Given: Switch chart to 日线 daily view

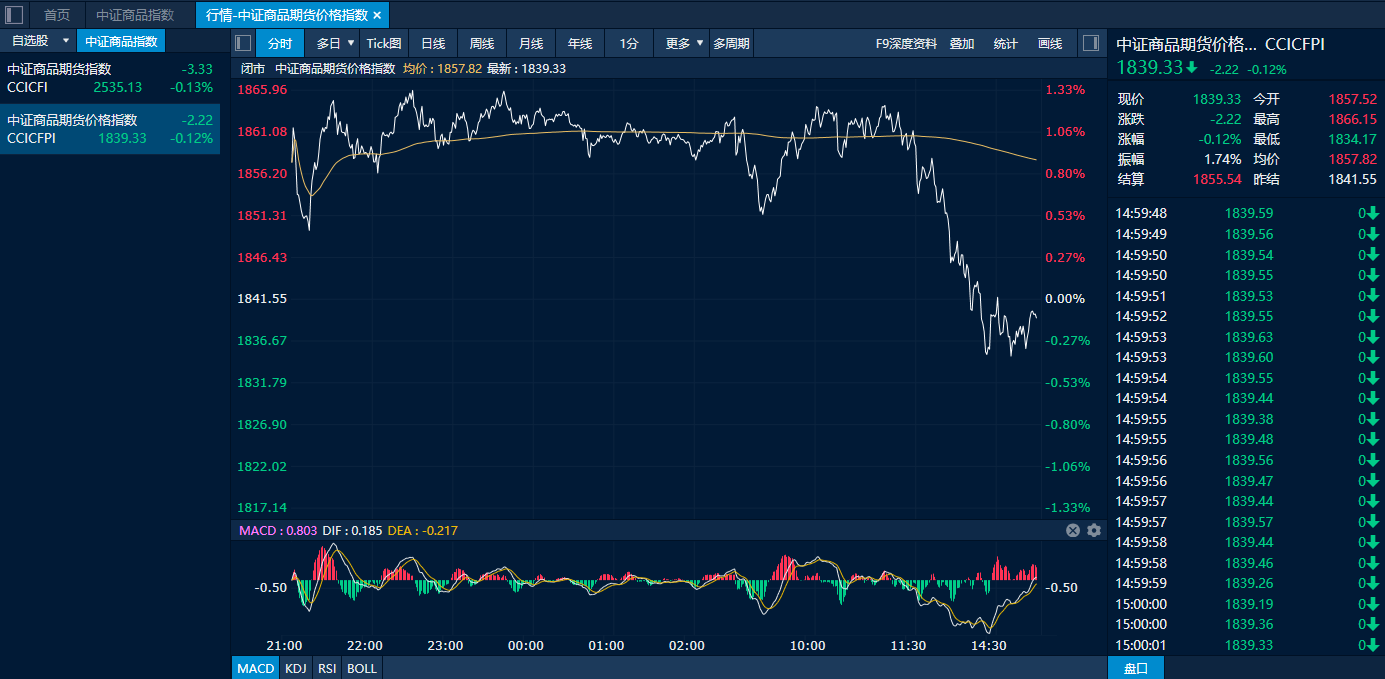Looking at the screenshot, I should 433,43.
